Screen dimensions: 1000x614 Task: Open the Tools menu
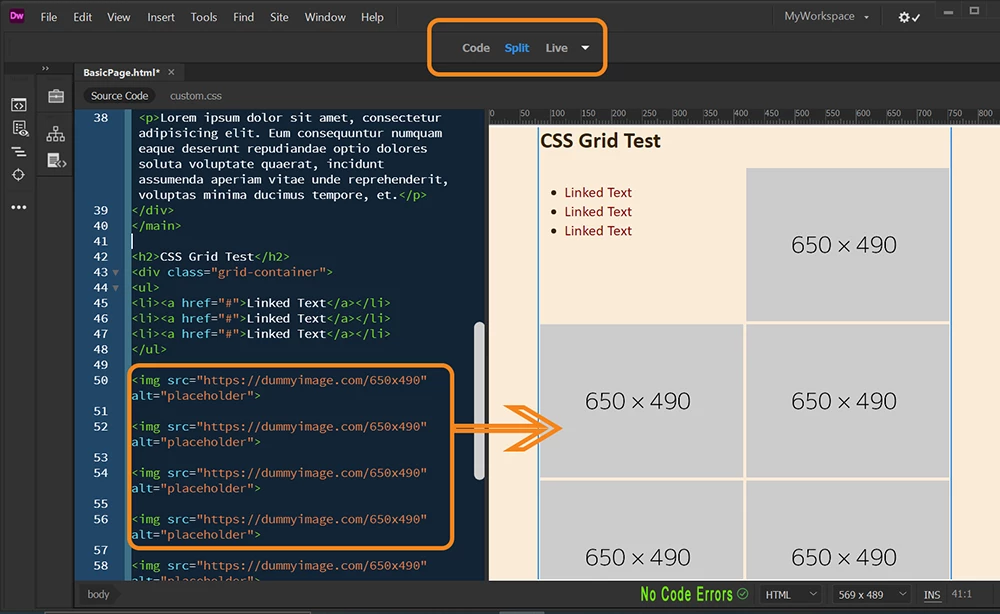click(x=203, y=17)
